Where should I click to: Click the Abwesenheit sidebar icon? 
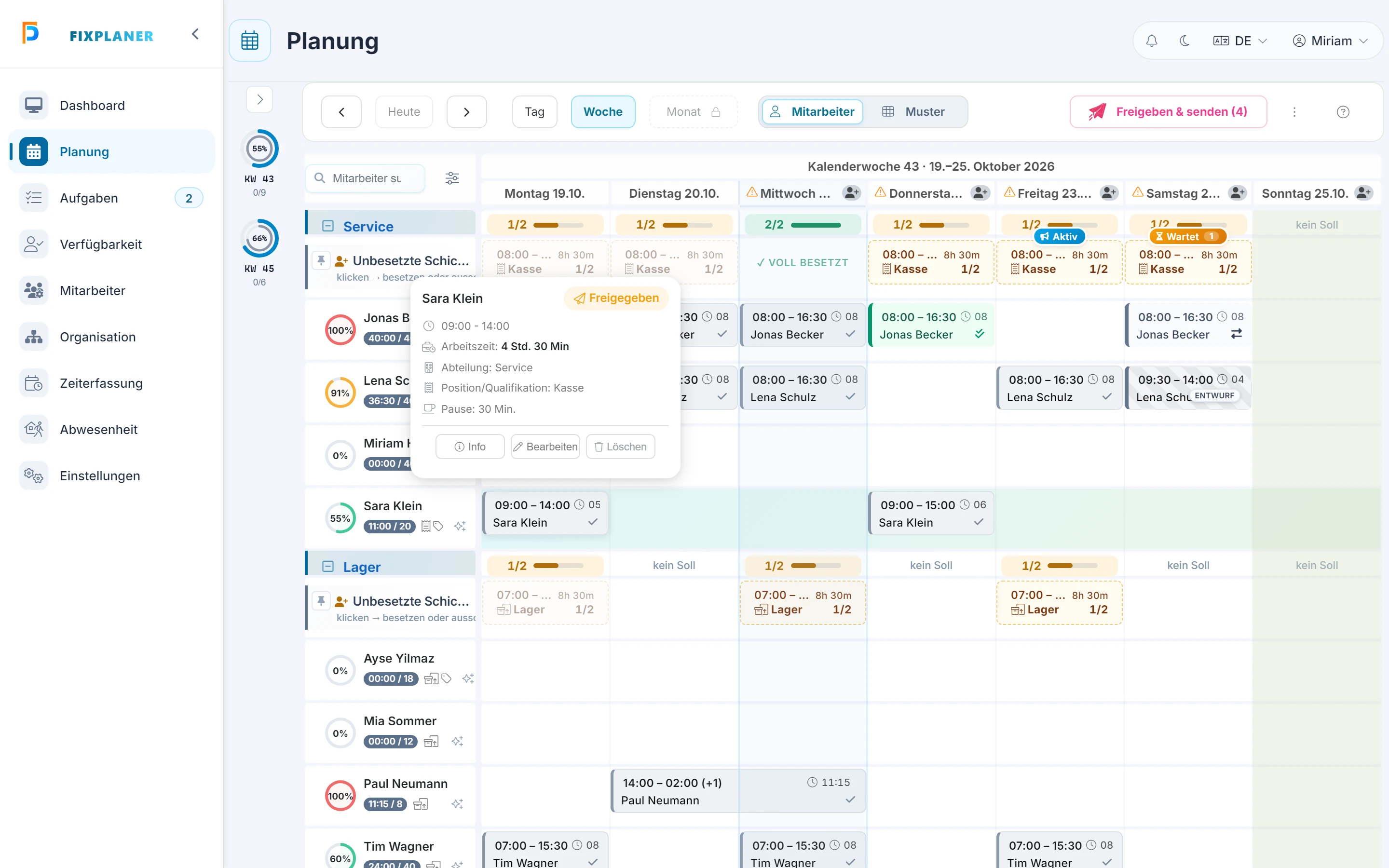33,429
